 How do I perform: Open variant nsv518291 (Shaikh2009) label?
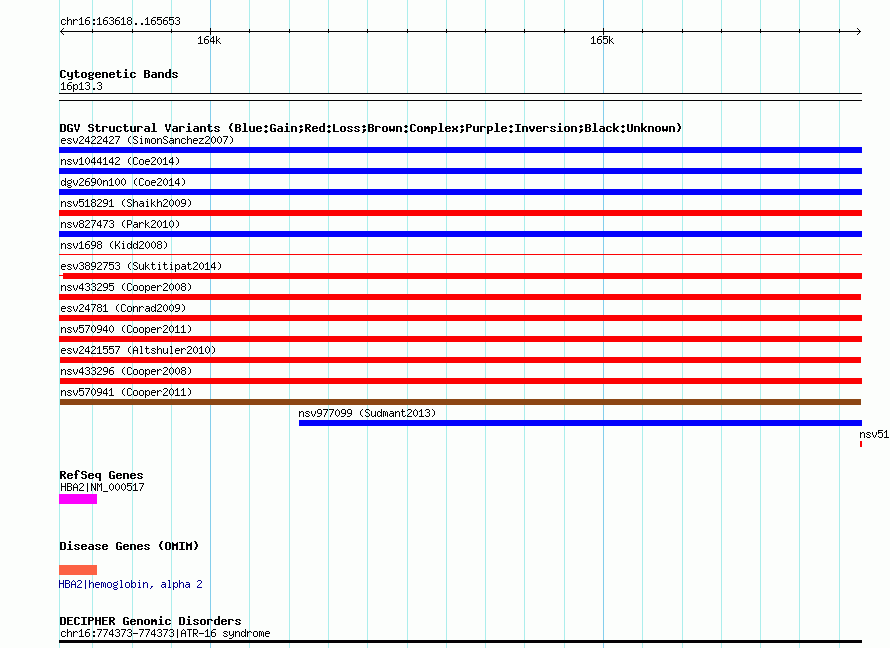126,203
